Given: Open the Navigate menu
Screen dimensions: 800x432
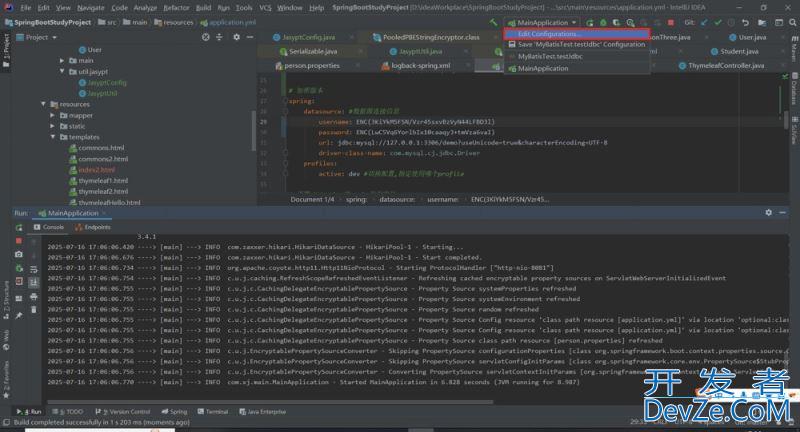Looking at the screenshot, I should (x=90, y=8).
